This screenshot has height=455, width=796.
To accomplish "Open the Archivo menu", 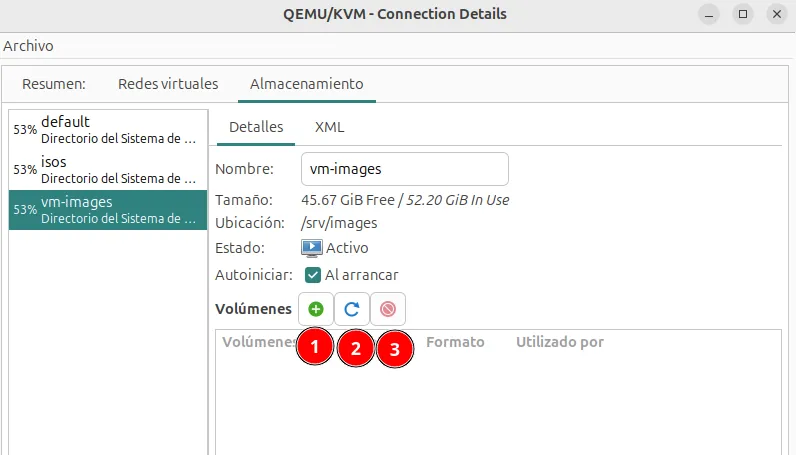I will click(x=28, y=46).
